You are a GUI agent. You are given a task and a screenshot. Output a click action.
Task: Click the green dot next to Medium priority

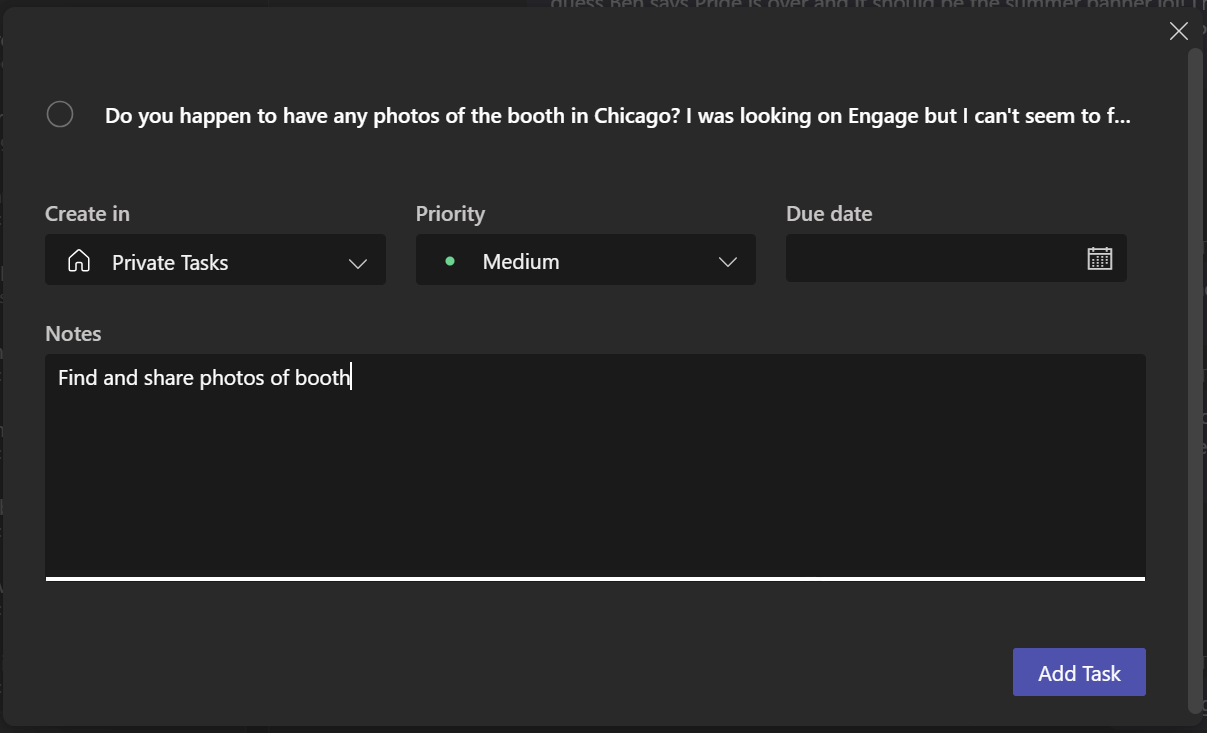pos(450,261)
